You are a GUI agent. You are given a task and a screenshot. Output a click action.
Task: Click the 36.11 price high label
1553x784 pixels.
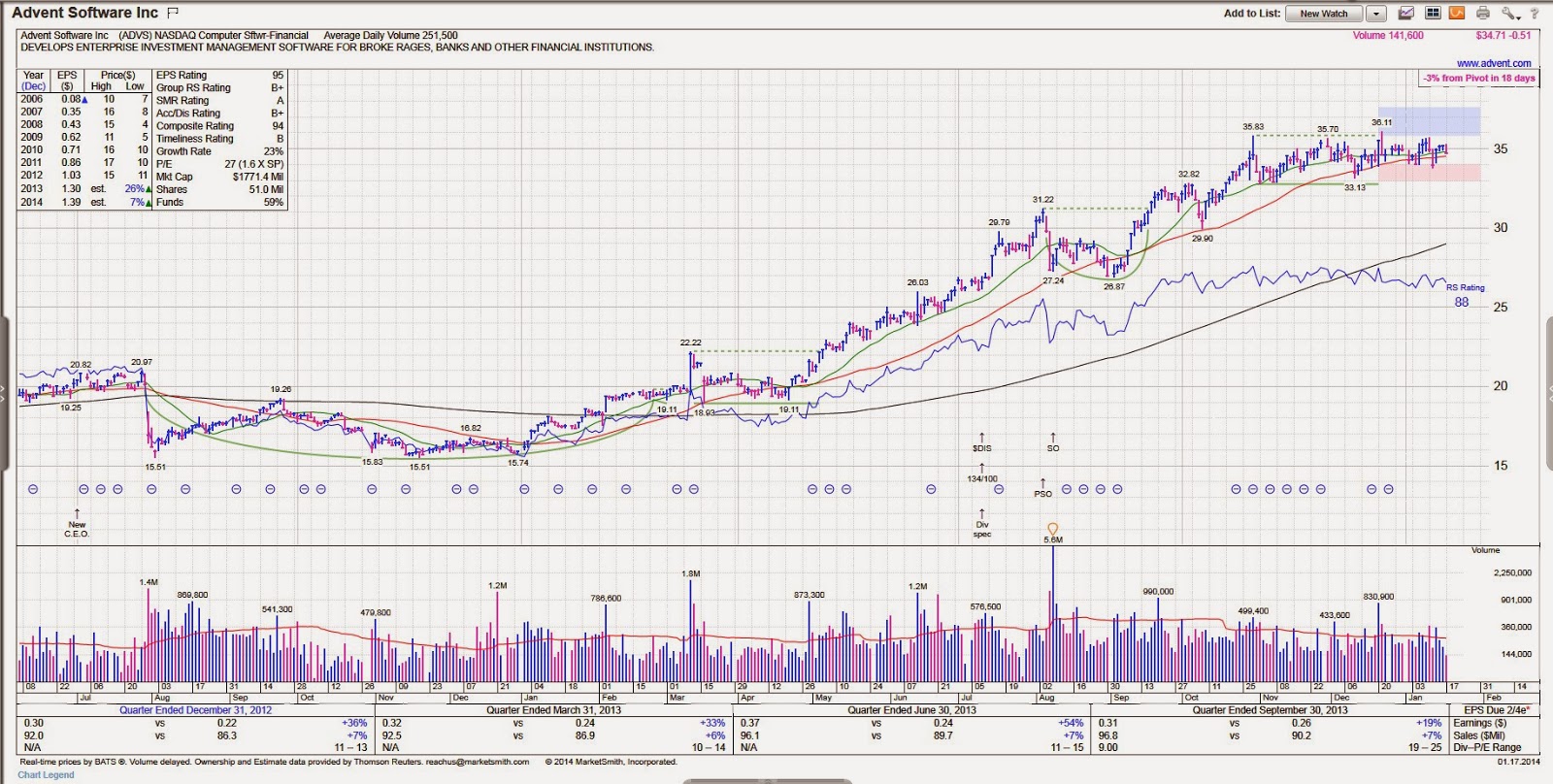tap(1381, 122)
